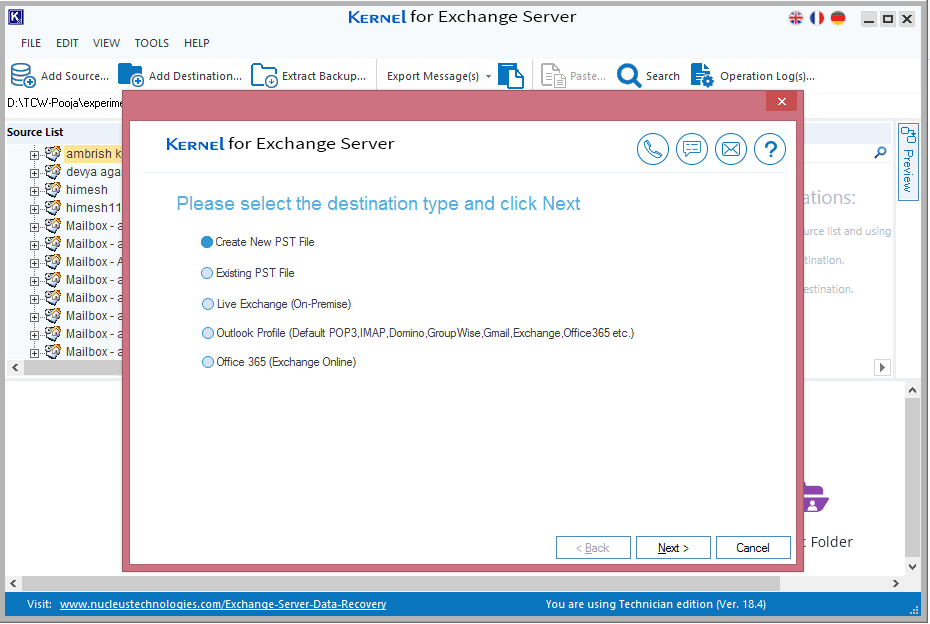Viewport: 930px width, 624px height.
Task: Click the mailbox icon beside himesh
Action: pyautogui.click(x=53, y=189)
